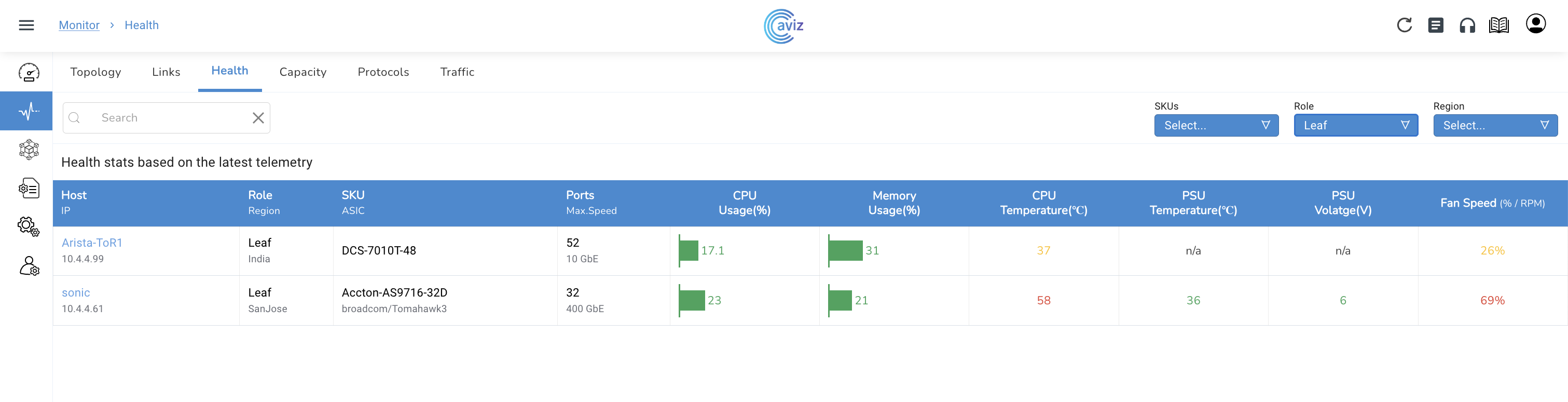The image size is (1568, 402).
Task: Switch to the Topology tab
Action: click(95, 72)
